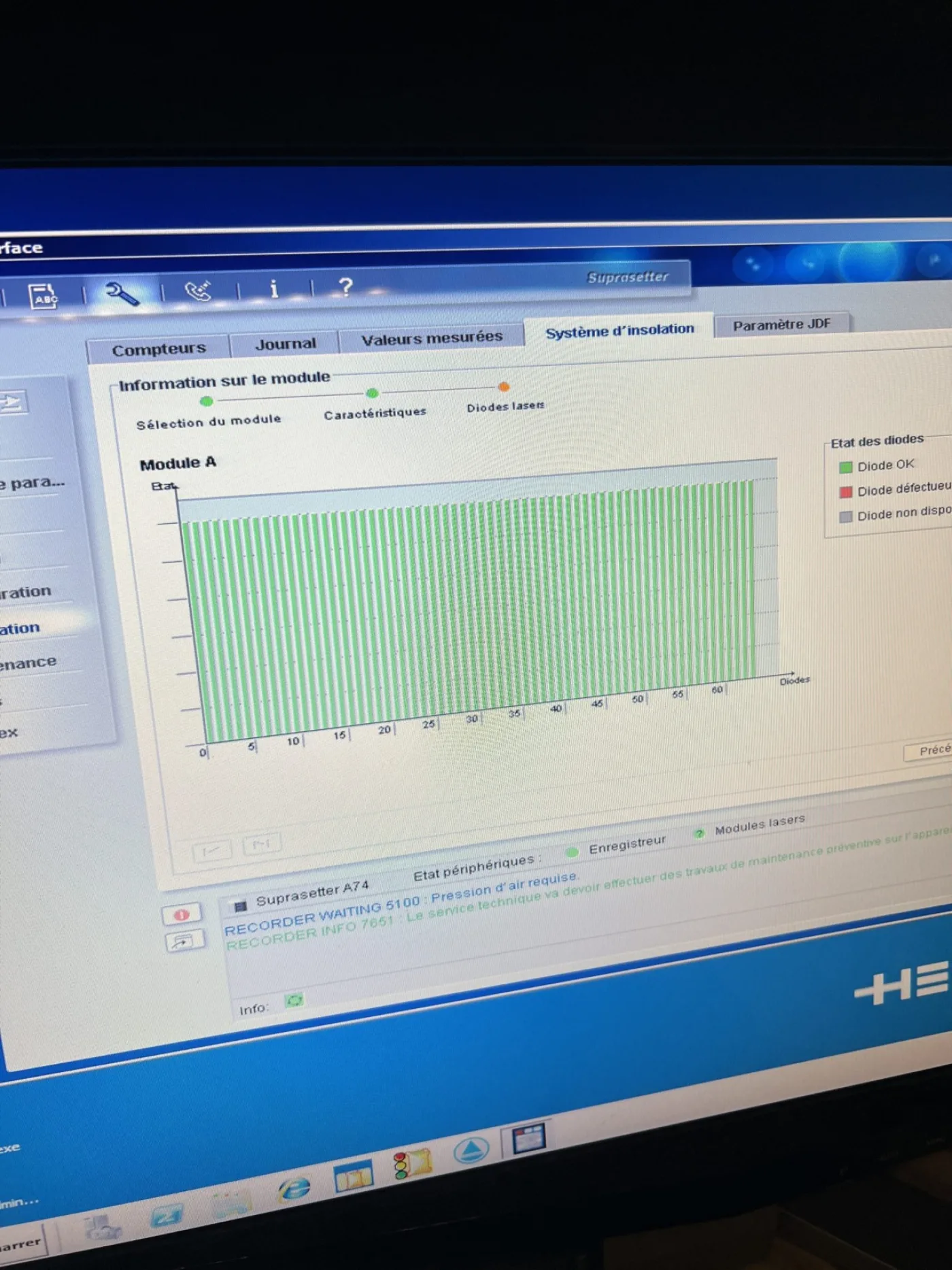Select the sidebar item ending in 'ration'

click(26, 592)
